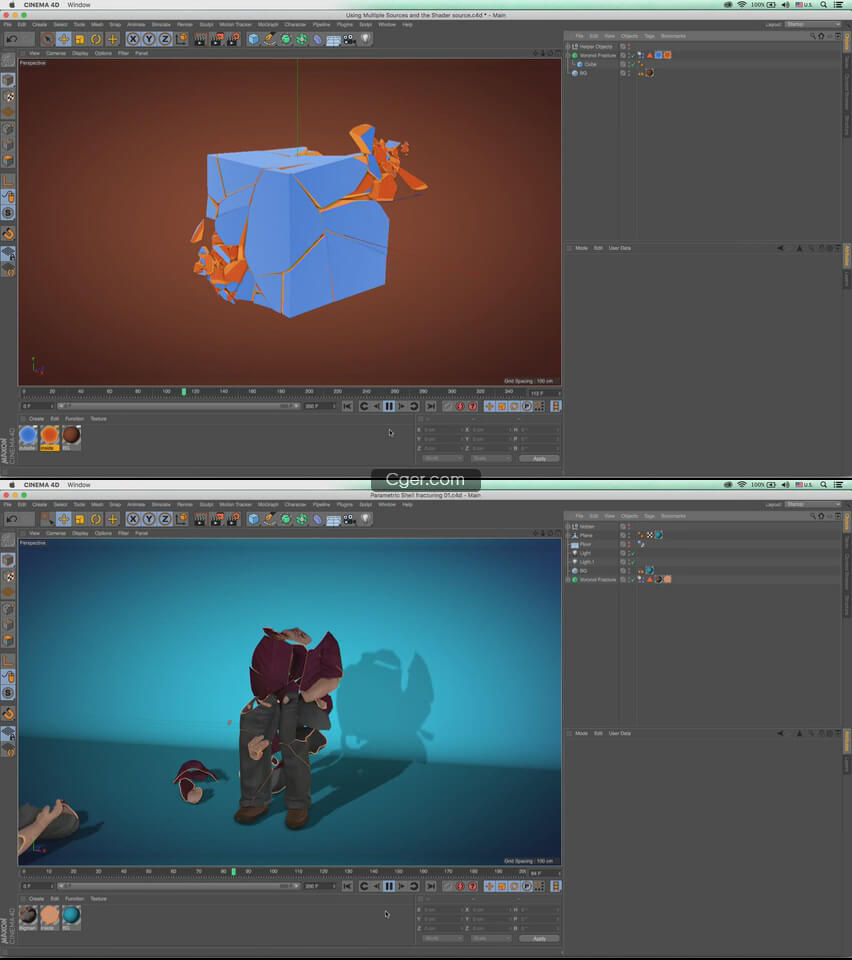Open Edit Render Settings in Shader source window
This screenshot has width=852, height=960.
233,39
